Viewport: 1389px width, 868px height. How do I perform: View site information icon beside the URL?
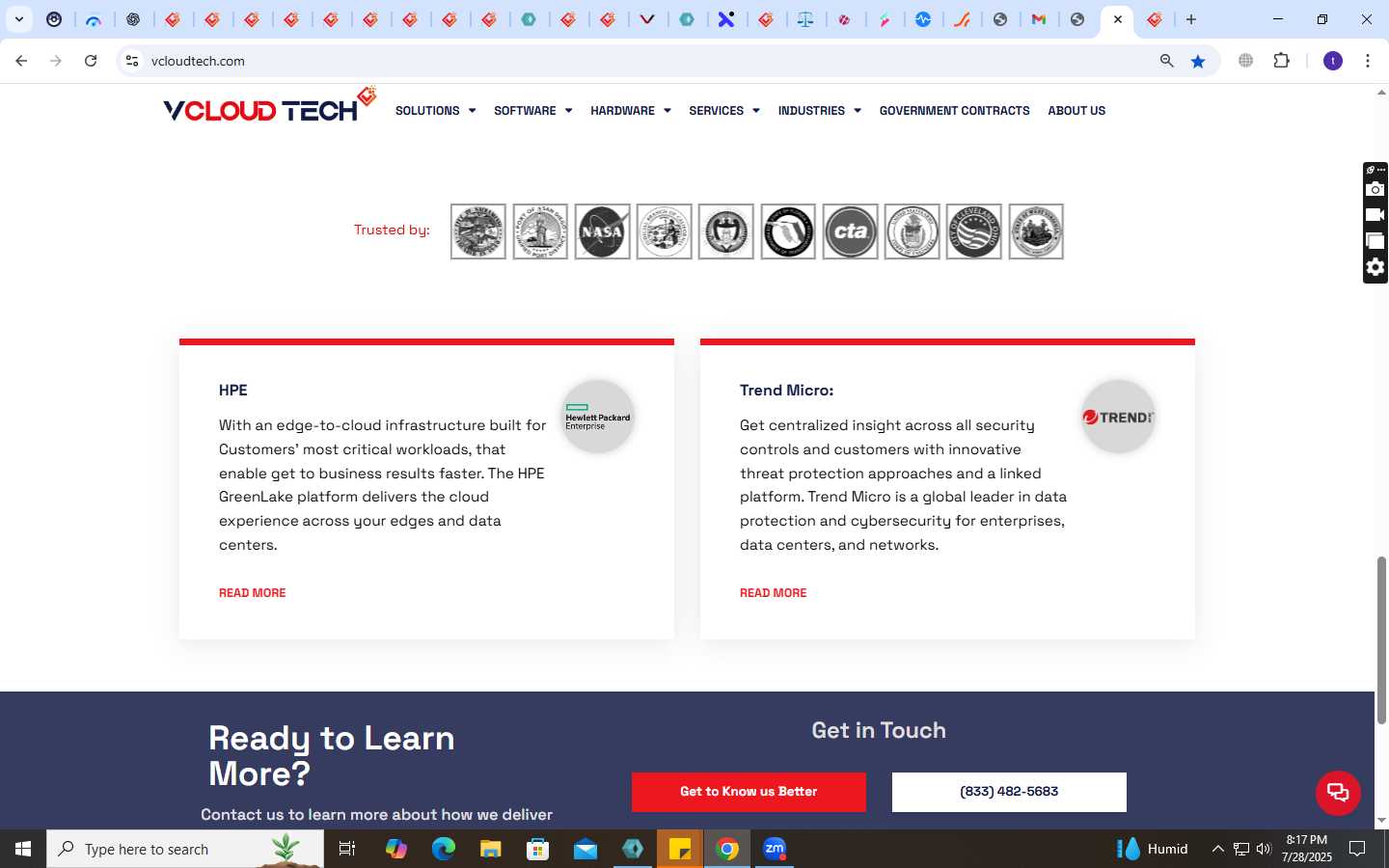pos(132,61)
